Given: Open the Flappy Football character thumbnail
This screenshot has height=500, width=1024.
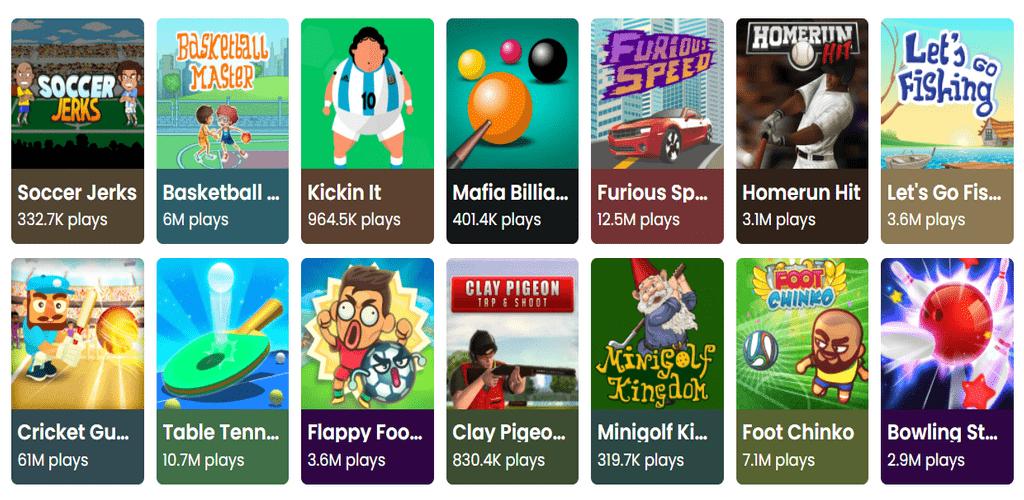Looking at the screenshot, I should pos(367,334).
